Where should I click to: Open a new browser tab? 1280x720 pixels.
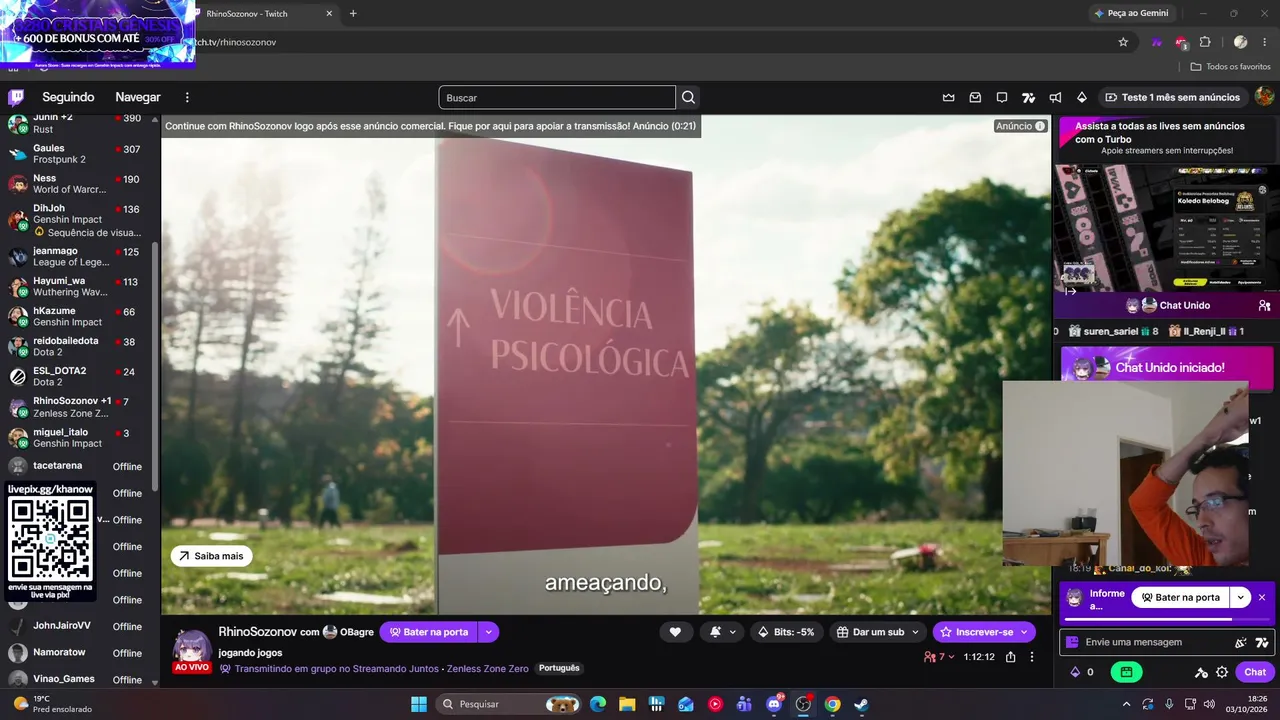coord(353,14)
